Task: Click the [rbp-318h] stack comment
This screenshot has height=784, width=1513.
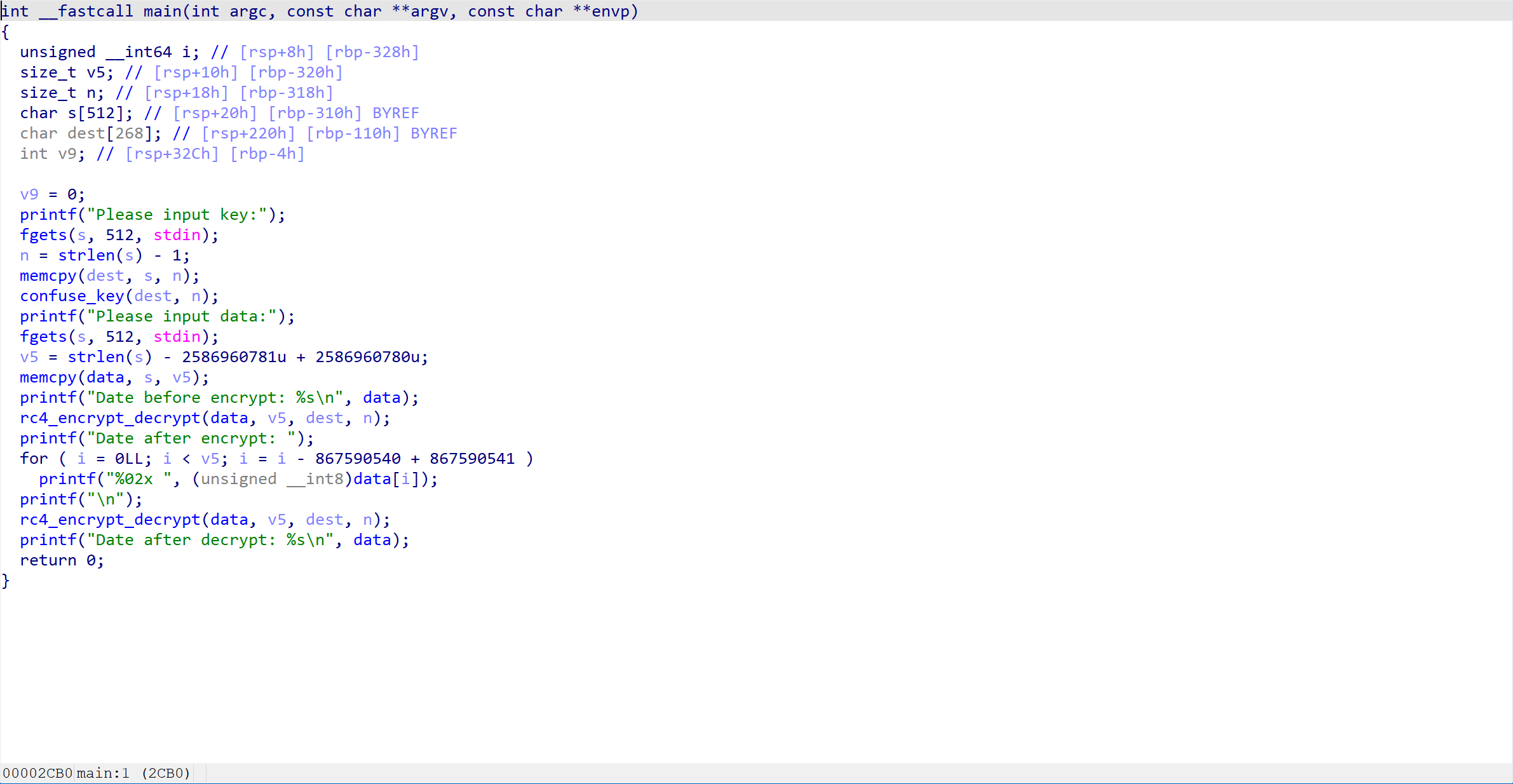Action: [286, 93]
